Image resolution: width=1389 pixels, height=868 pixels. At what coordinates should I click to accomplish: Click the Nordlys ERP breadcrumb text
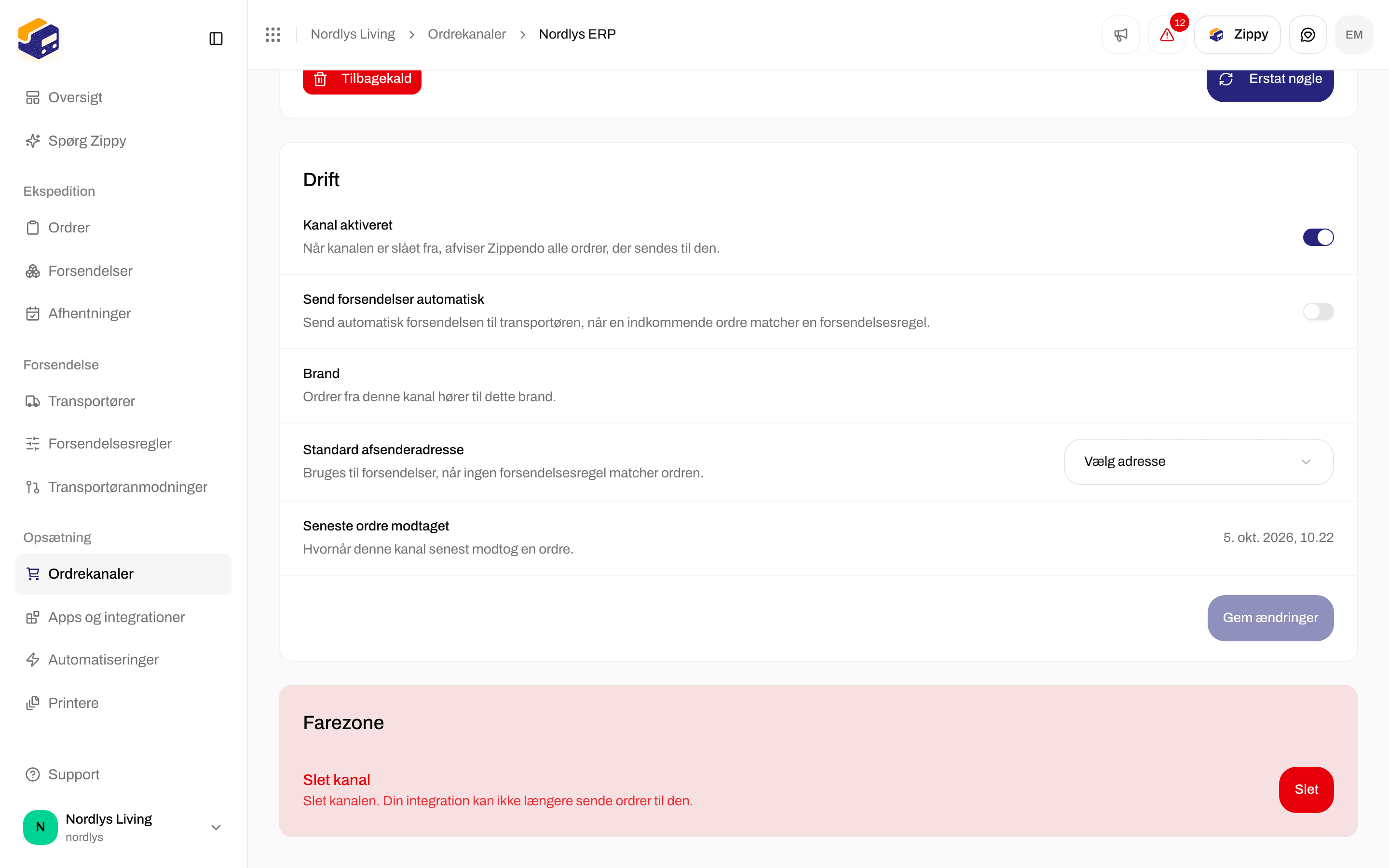(x=577, y=34)
